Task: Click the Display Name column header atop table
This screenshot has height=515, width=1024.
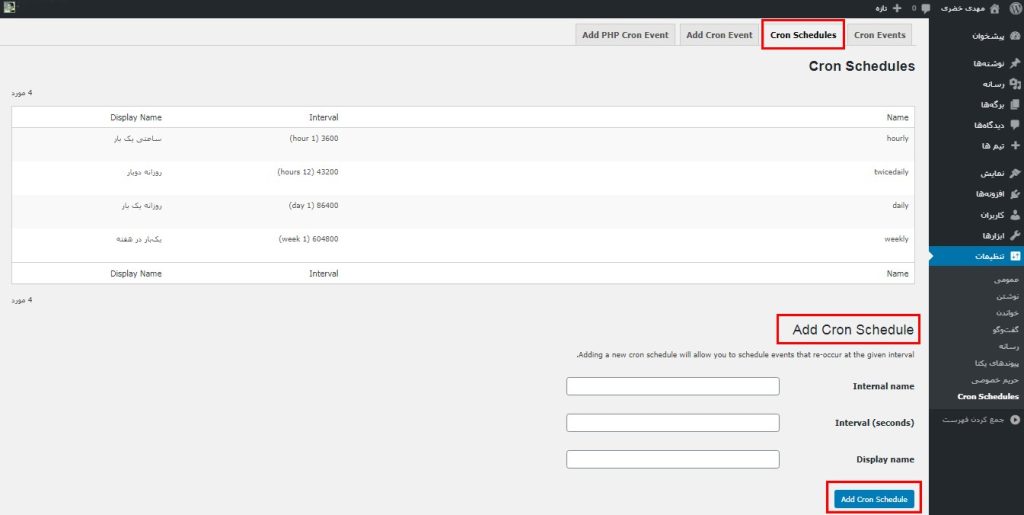Action: (136, 117)
